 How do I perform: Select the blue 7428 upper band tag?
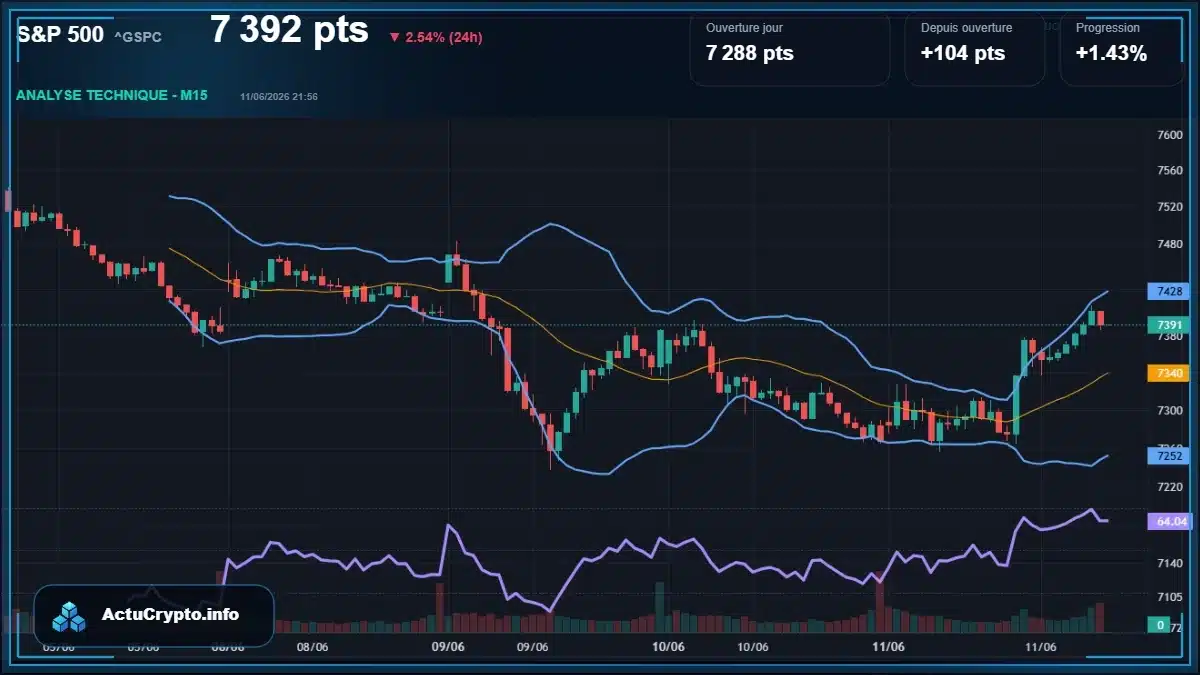(x=1169, y=291)
